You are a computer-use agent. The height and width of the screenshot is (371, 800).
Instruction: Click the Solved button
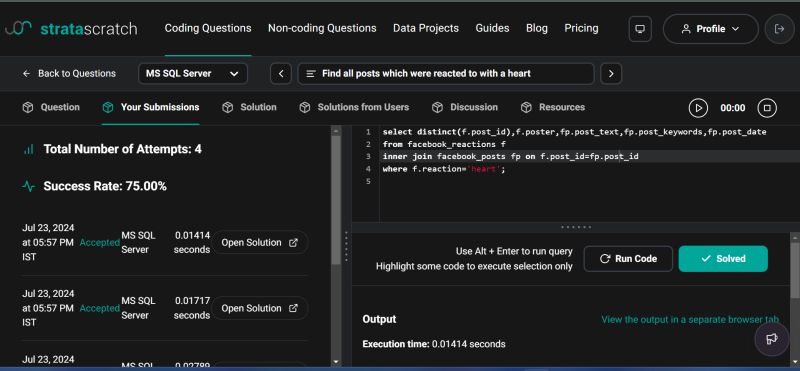tap(723, 259)
